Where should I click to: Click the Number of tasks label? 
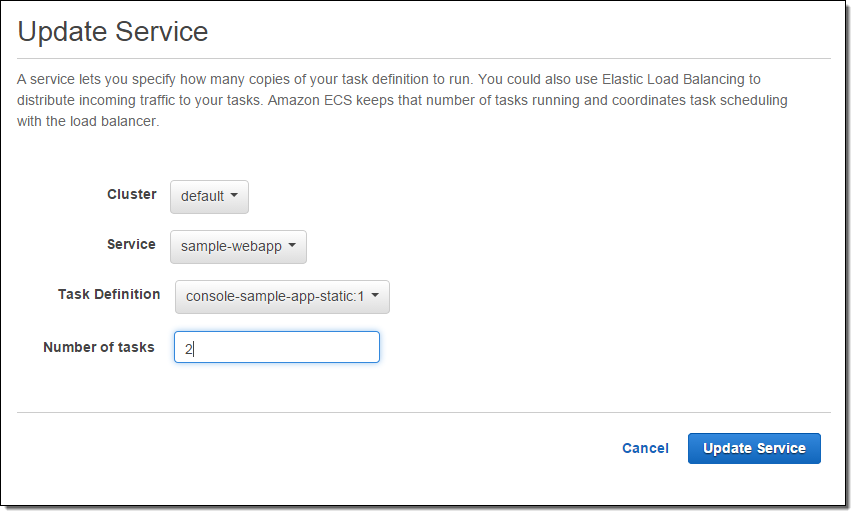(x=99, y=347)
